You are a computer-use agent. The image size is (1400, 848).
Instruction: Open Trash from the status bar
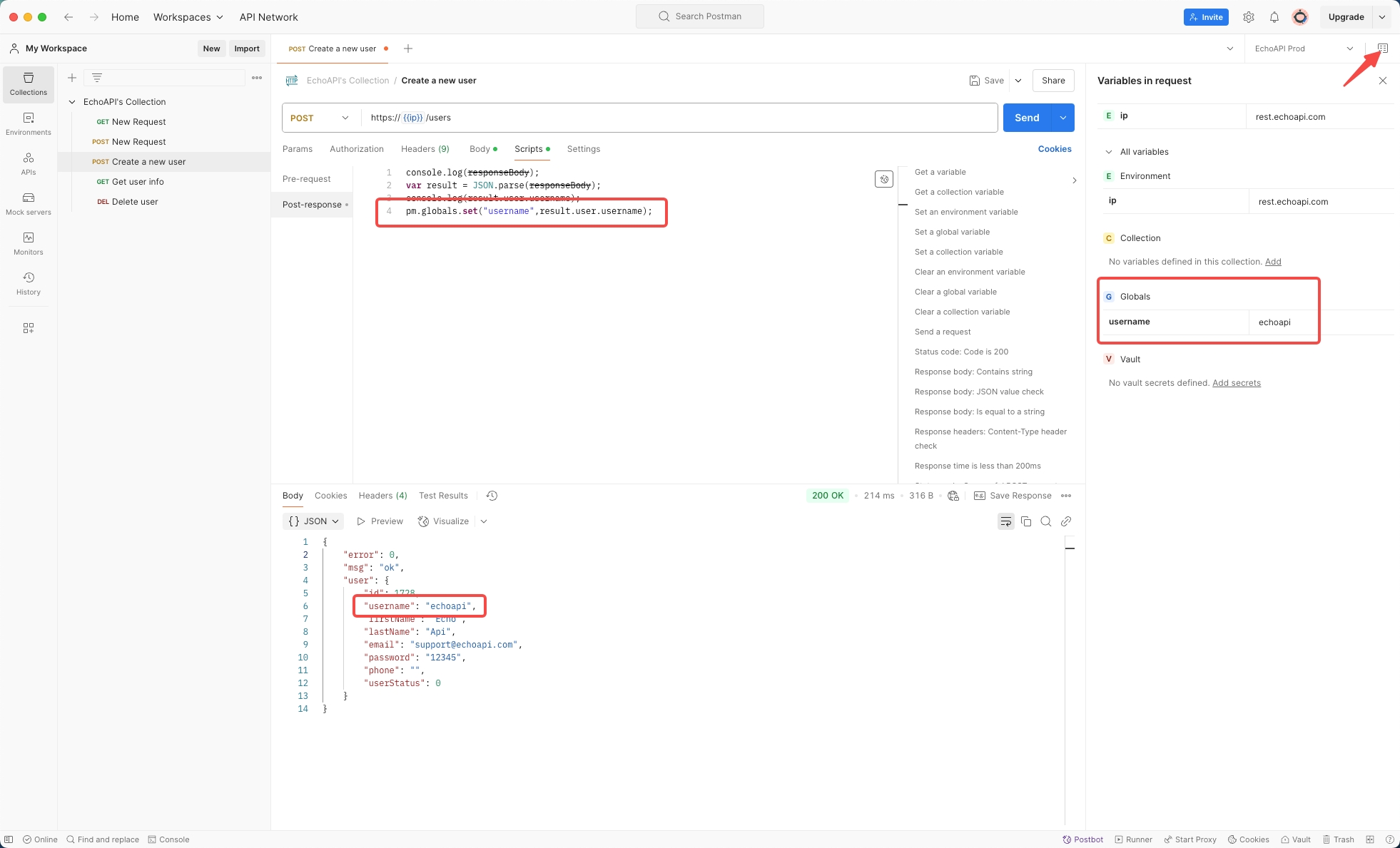(x=1339, y=839)
